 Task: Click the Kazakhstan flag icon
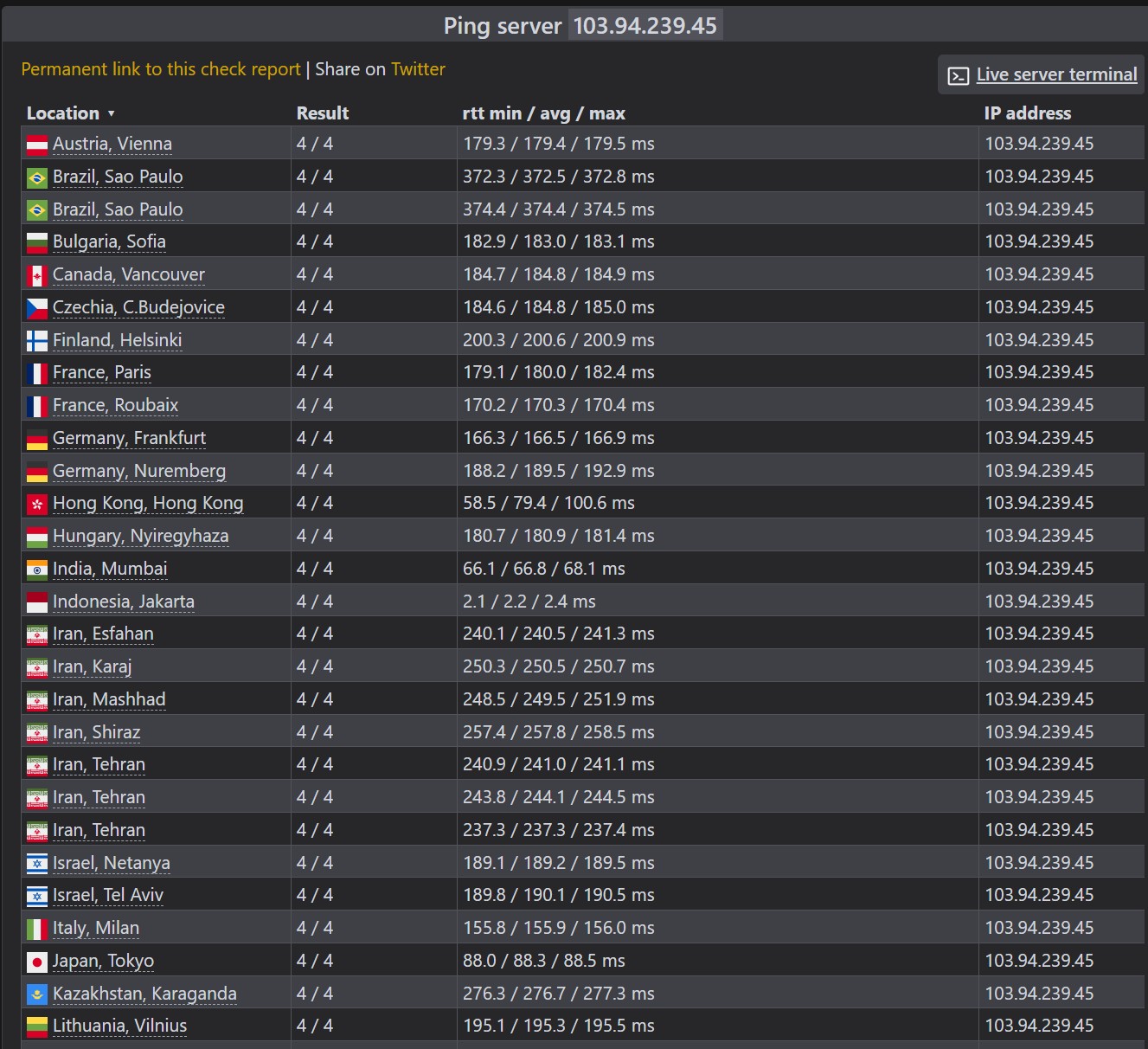[37, 994]
